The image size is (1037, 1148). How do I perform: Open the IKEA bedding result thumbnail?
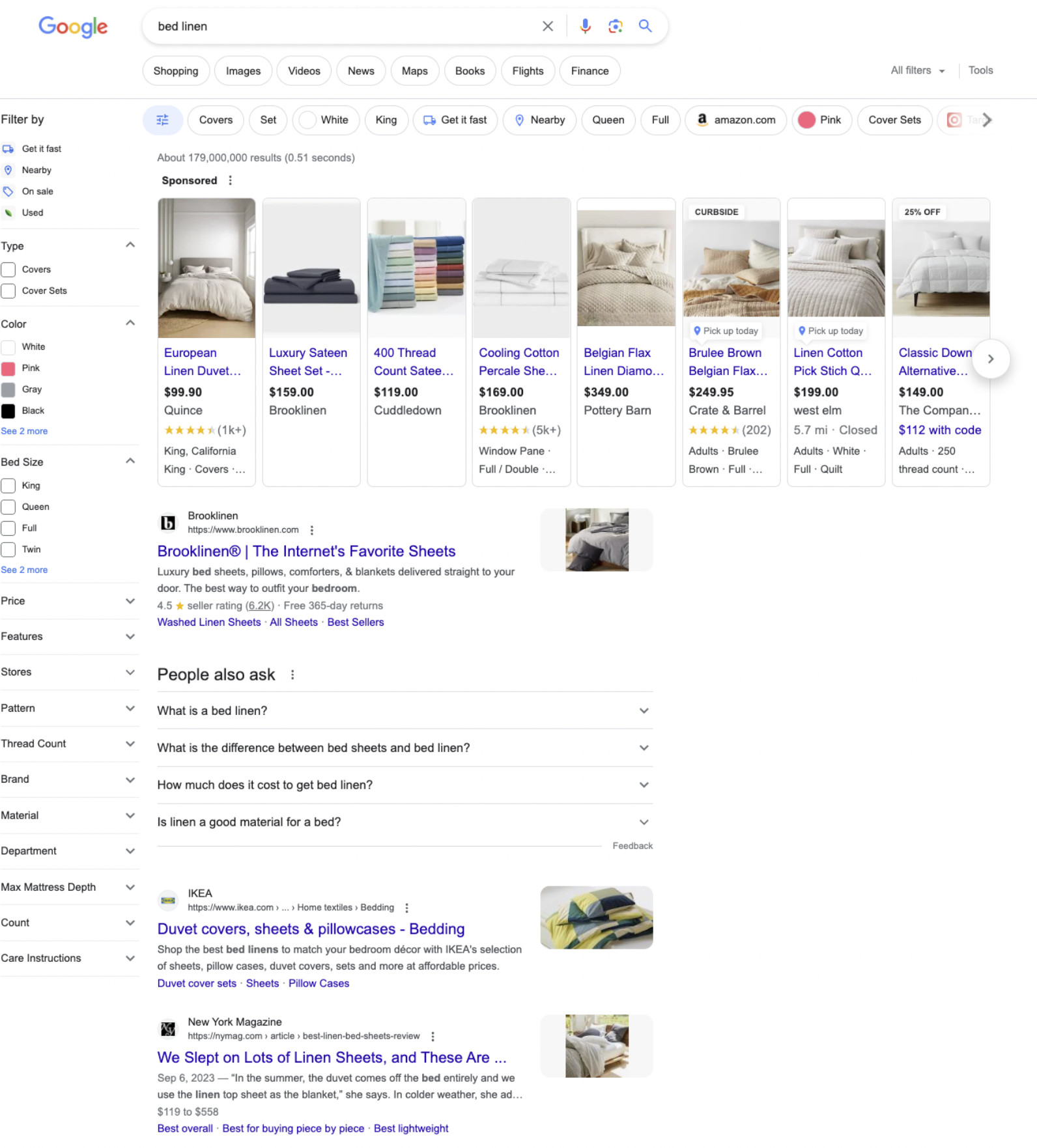click(597, 917)
